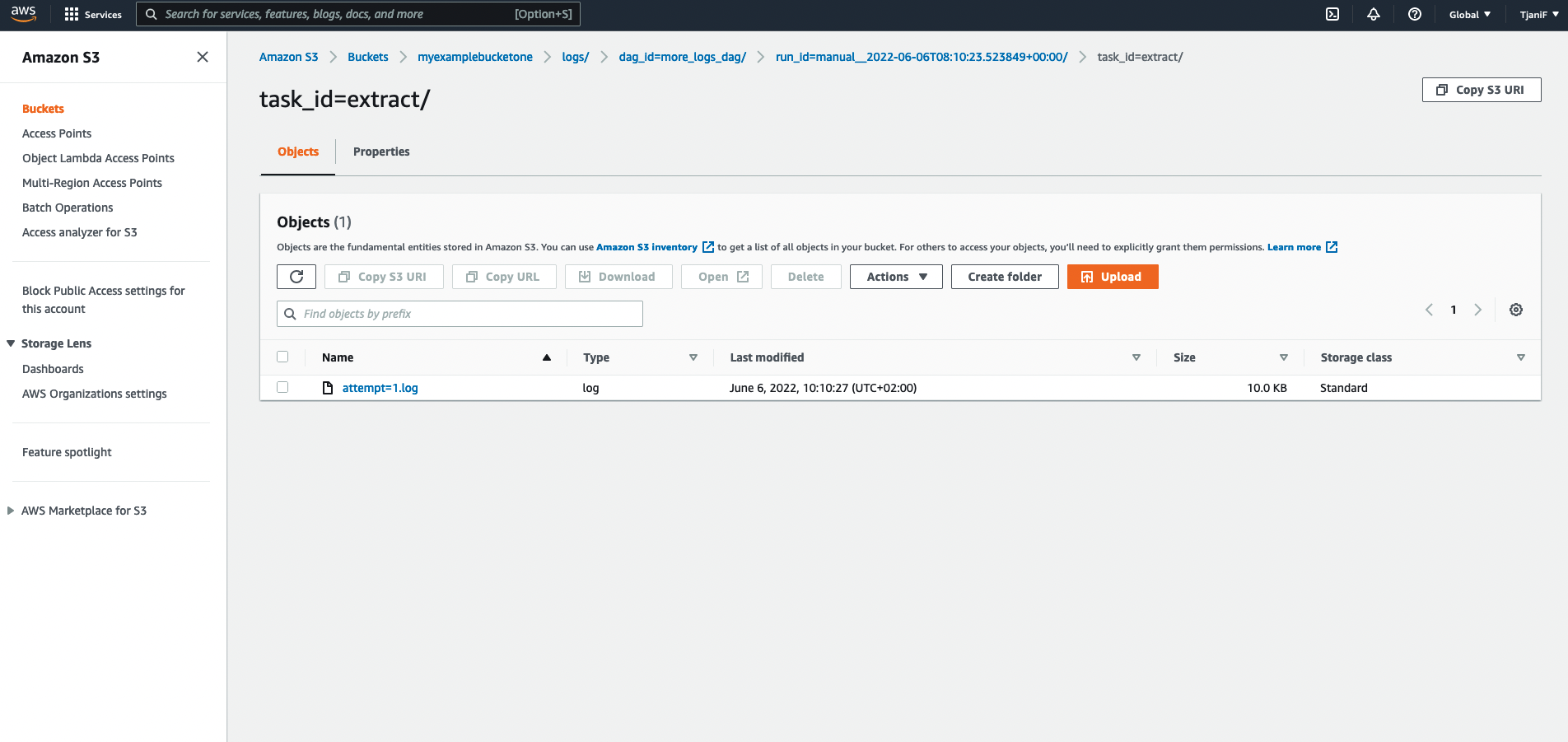Switch to the Properties tab

tap(381, 152)
